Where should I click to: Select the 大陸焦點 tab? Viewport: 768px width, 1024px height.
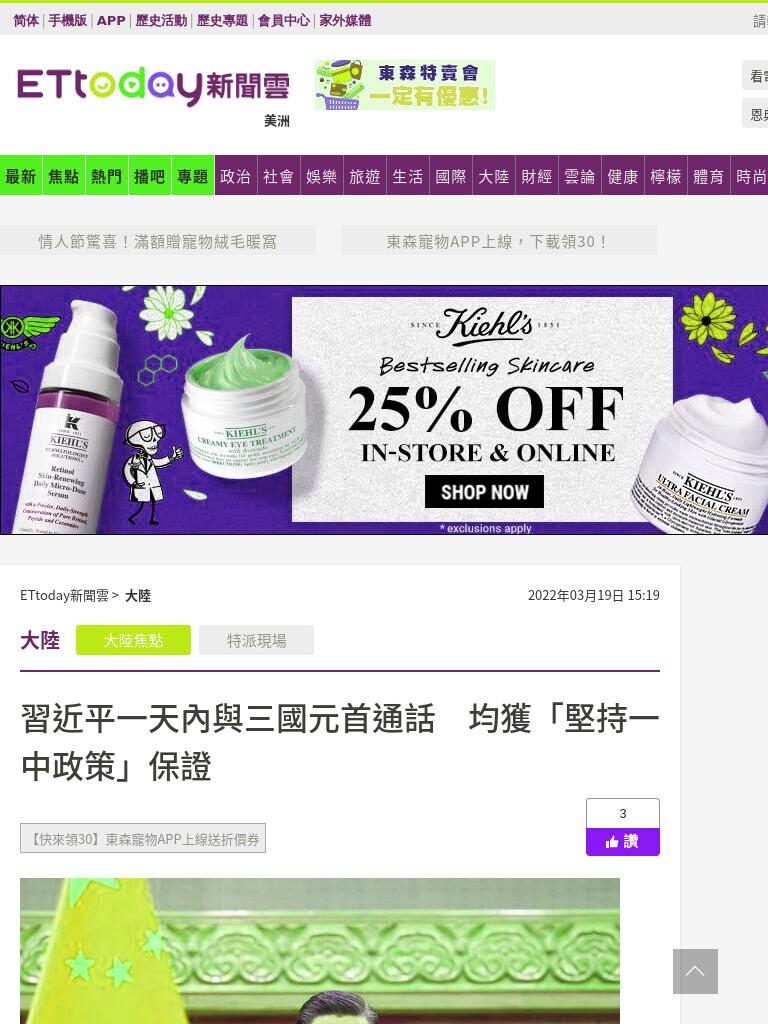[x=133, y=640]
